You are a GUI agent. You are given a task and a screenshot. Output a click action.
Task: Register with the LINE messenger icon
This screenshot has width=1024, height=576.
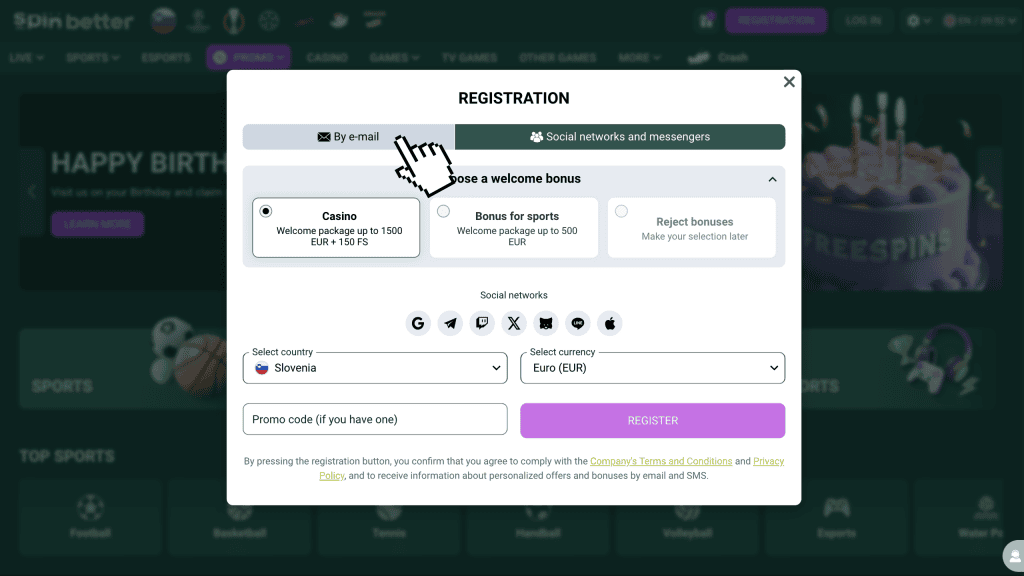[578, 323]
